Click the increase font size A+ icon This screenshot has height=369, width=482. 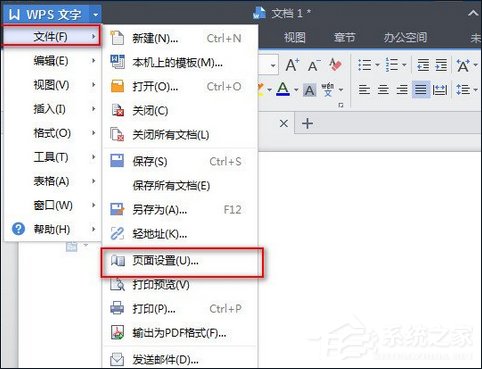292,65
